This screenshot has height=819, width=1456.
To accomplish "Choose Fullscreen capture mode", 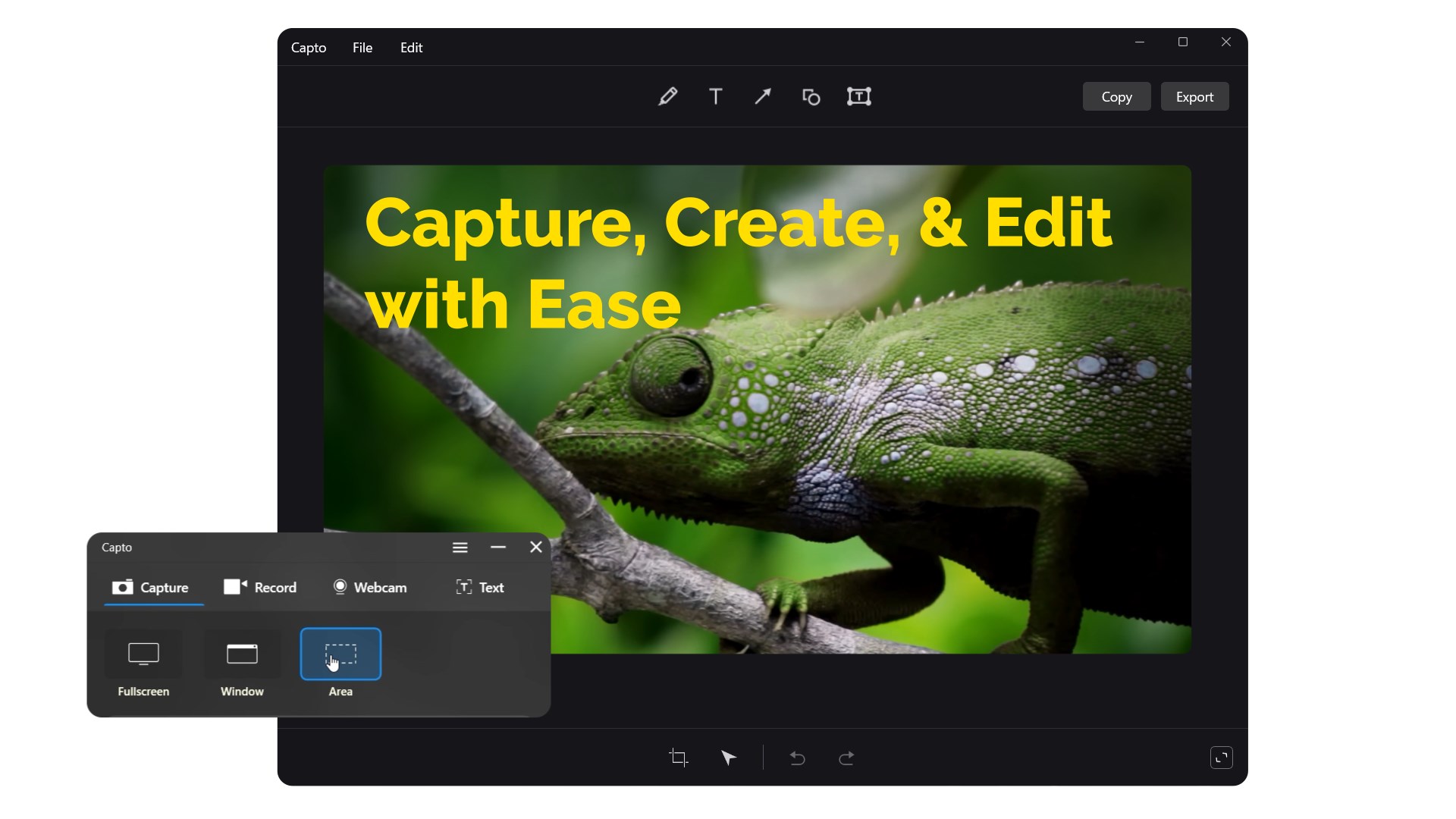I will coord(143,654).
